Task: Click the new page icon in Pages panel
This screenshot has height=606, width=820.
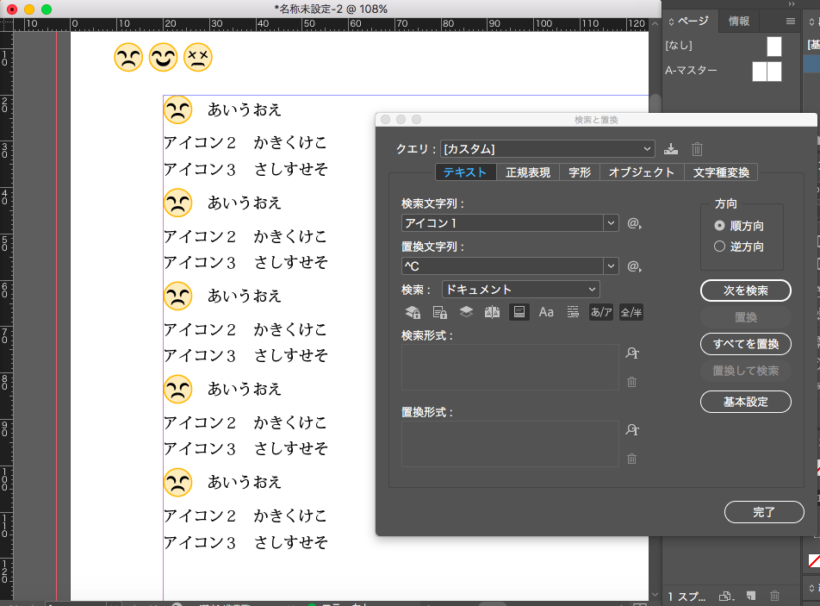Action: (x=751, y=595)
